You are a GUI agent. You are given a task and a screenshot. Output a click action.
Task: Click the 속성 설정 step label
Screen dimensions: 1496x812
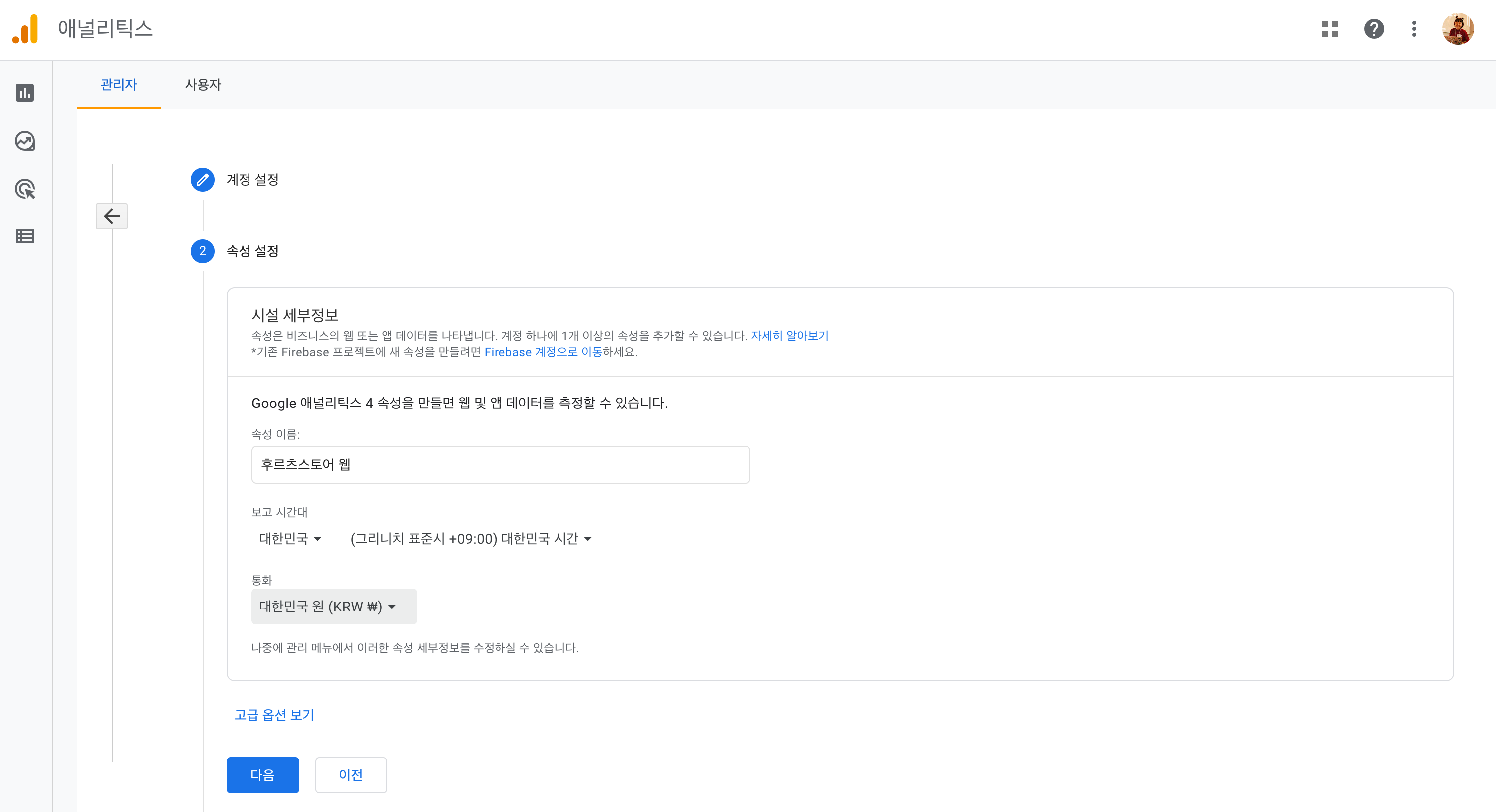(252, 251)
